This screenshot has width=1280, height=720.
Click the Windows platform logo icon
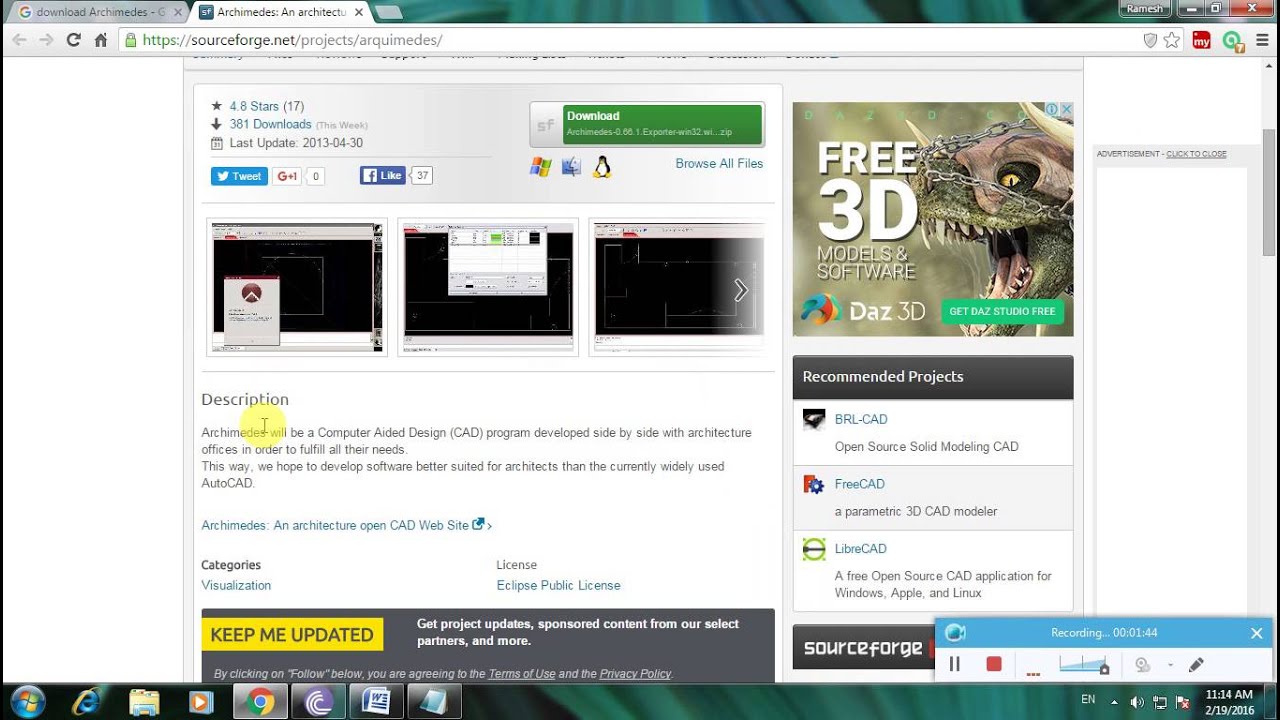point(541,167)
